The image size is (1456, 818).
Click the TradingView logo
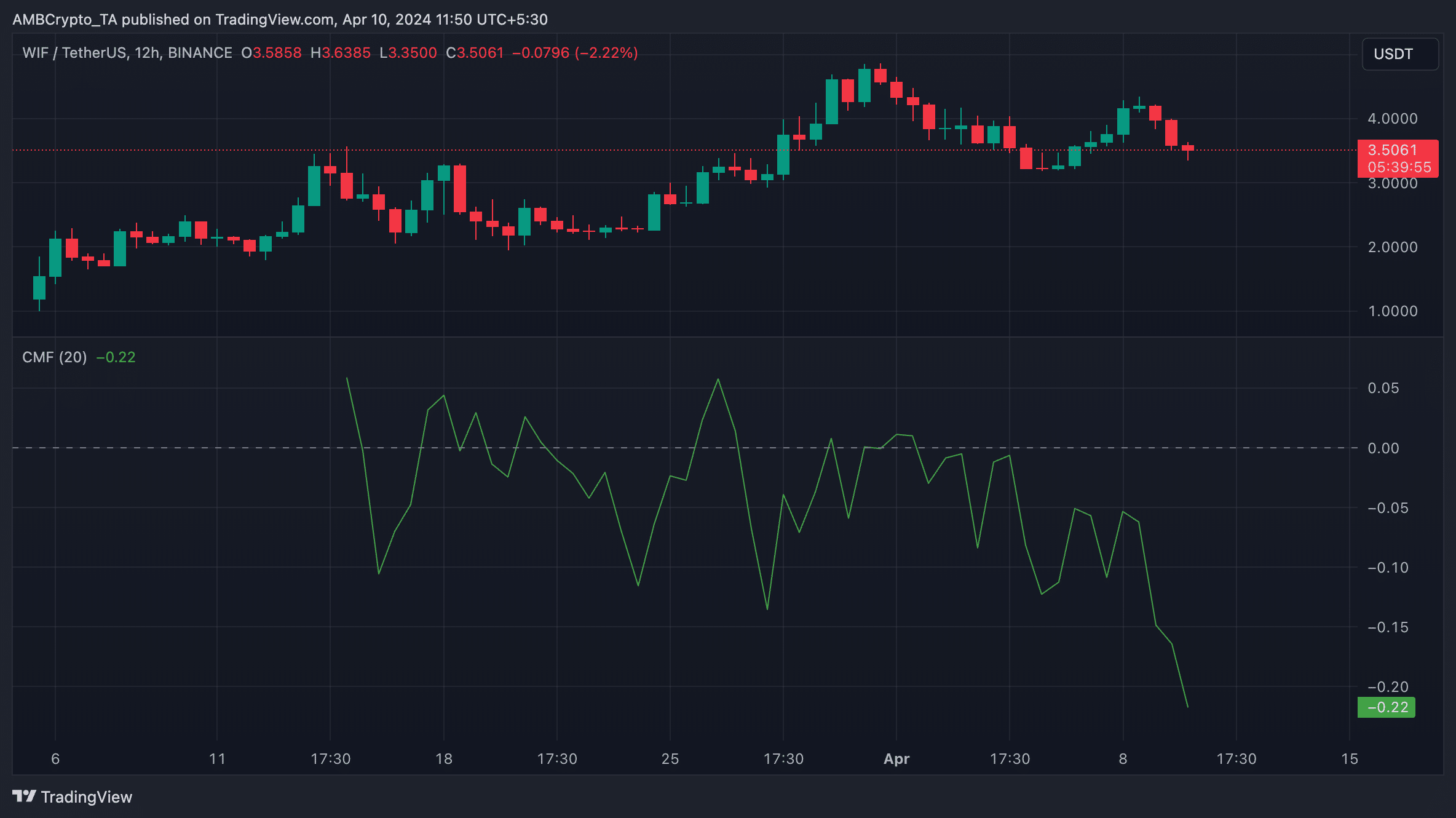point(25,796)
